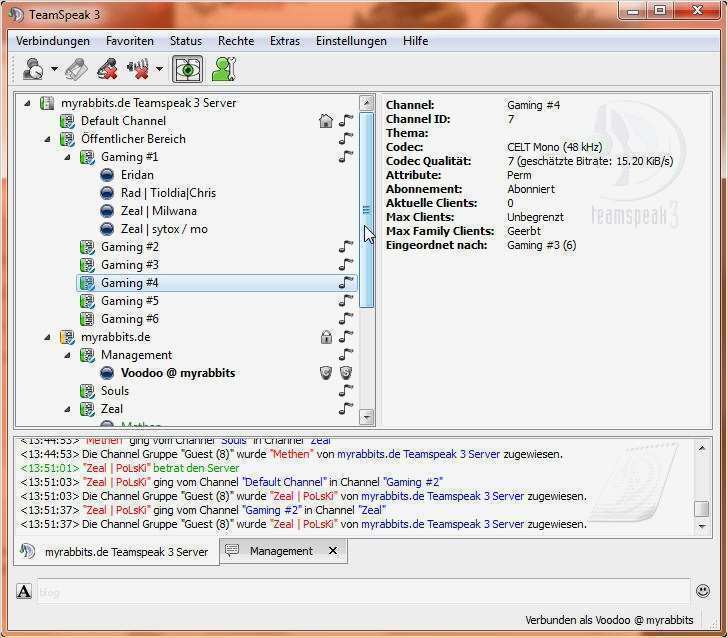Select the Souls channel
Screen dimensions: 728x638
click(115, 391)
